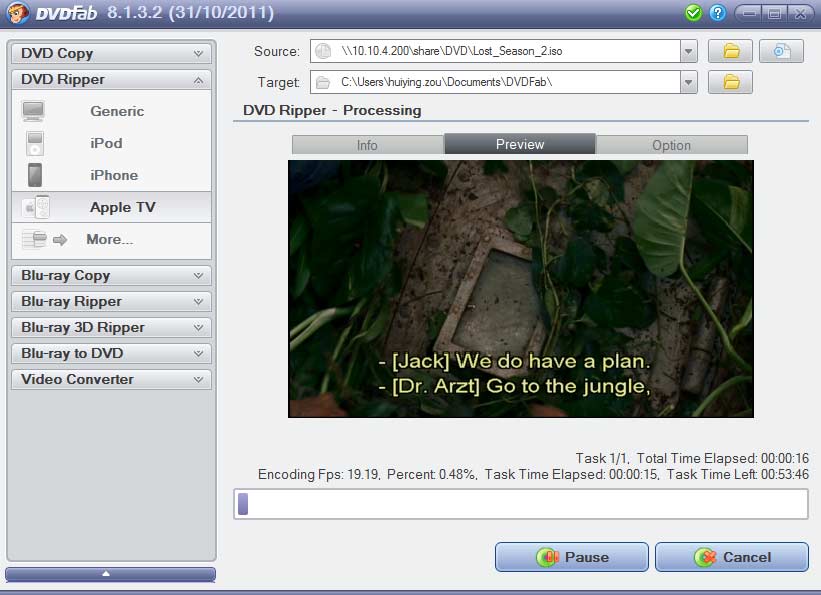Browse source folder with the yellow folder icon
The image size is (821, 595).
730,51
